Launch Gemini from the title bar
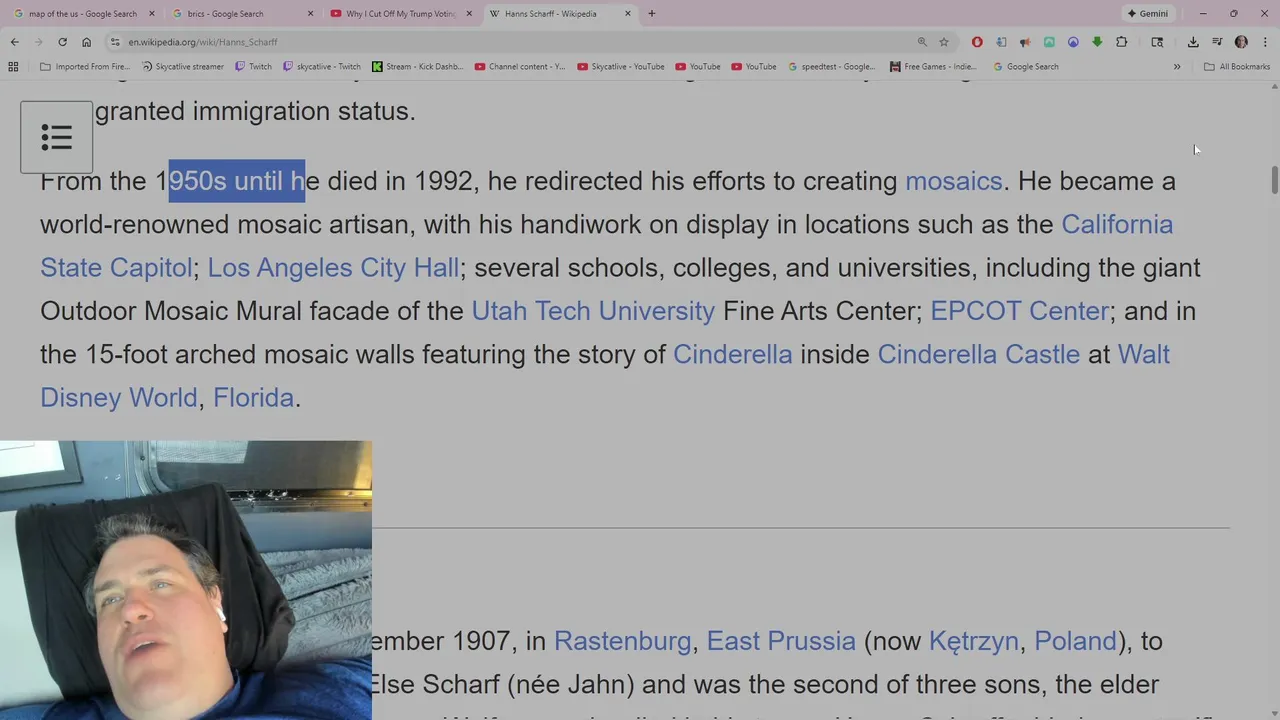Viewport: 1280px width, 720px height. (1147, 14)
